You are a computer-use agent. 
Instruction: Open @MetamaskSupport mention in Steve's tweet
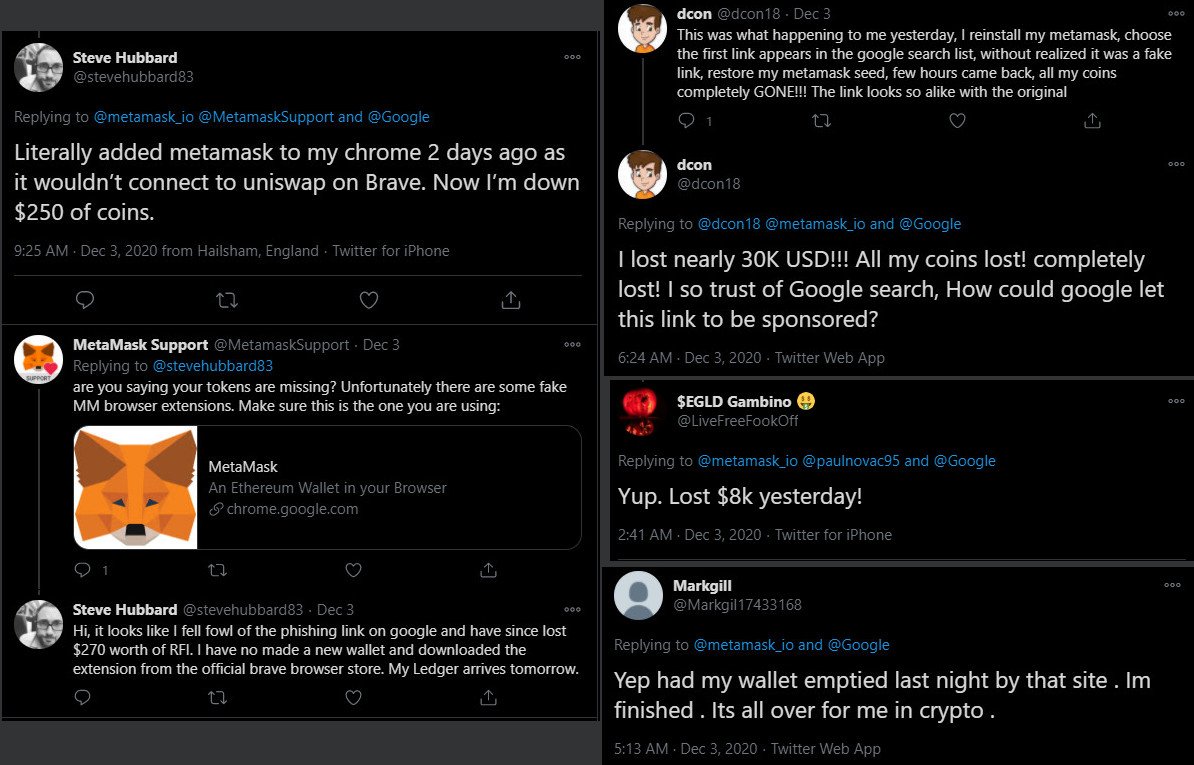click(x=266, y=117)
